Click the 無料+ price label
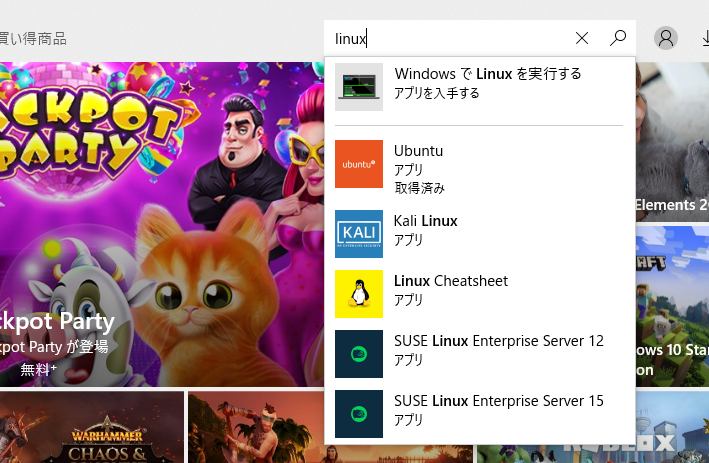Image resolution: width=709 pixels, height=463 pixels. [38, 369]
